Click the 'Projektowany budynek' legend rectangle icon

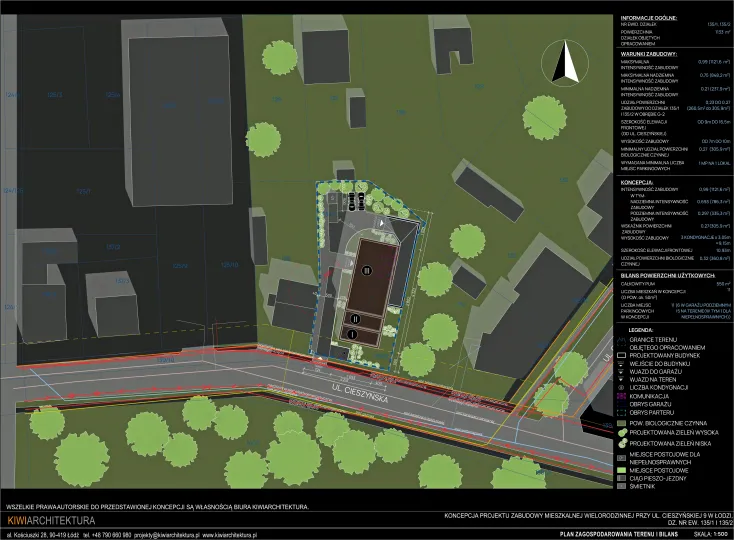pyautogui.click(x=621, y=354)
